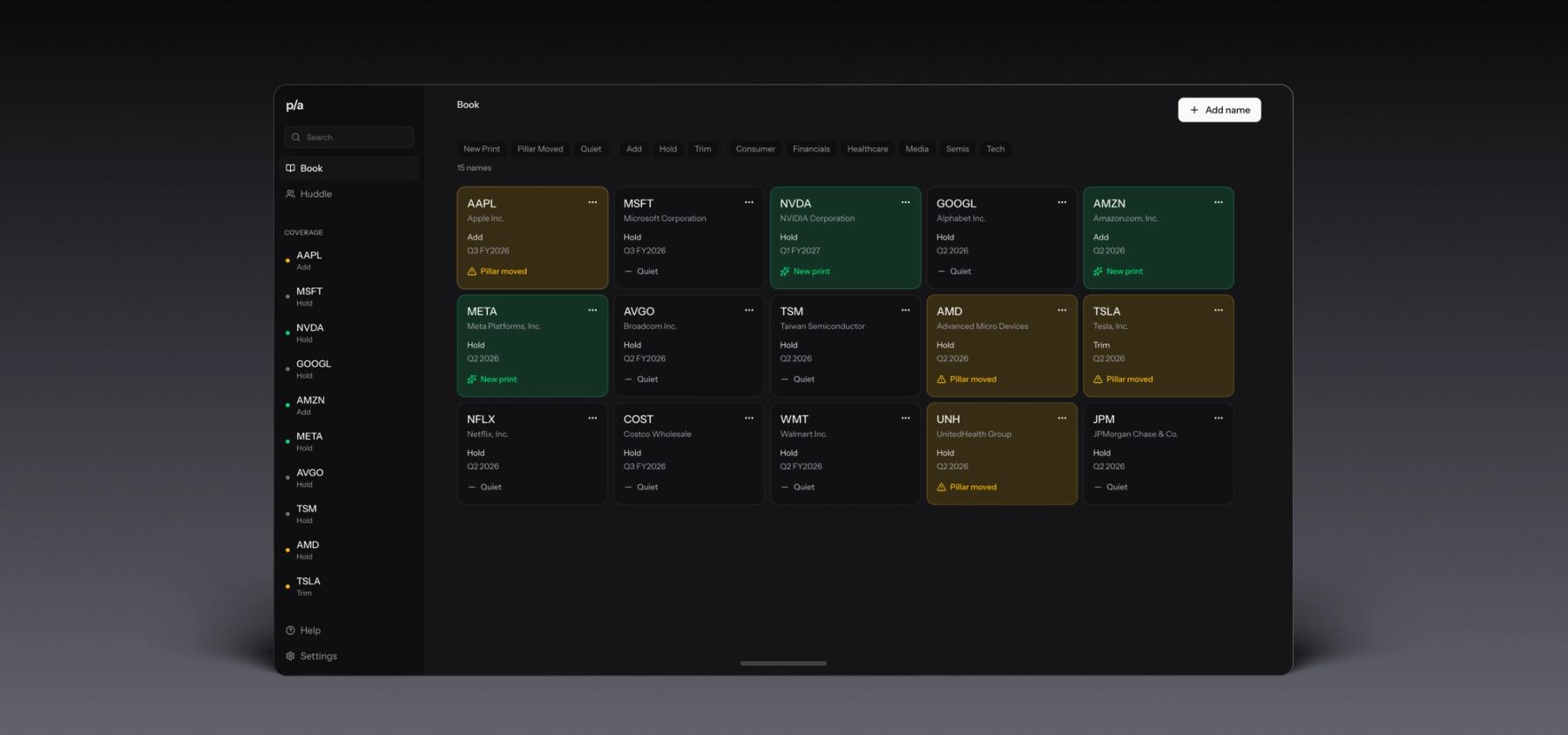Open the JPM card more options
Image resolution: width=1568 pixels, height=735 pixels.
[x=1219, y=418]
